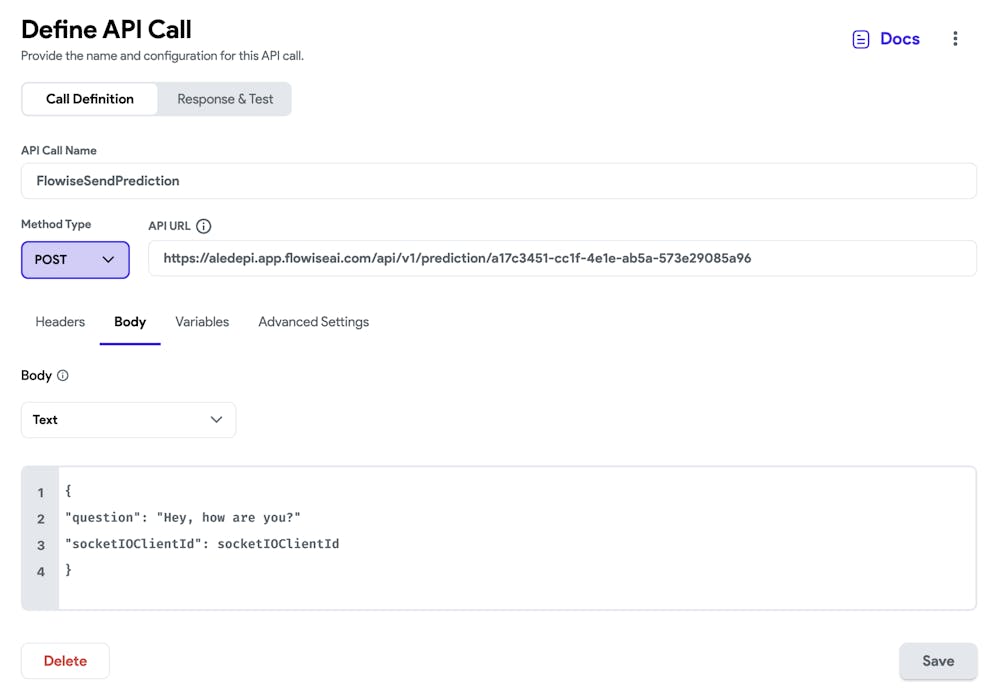1000x695 pixels.
Task: Switch to the Call Definition tab
Action: tap(90, 99)
